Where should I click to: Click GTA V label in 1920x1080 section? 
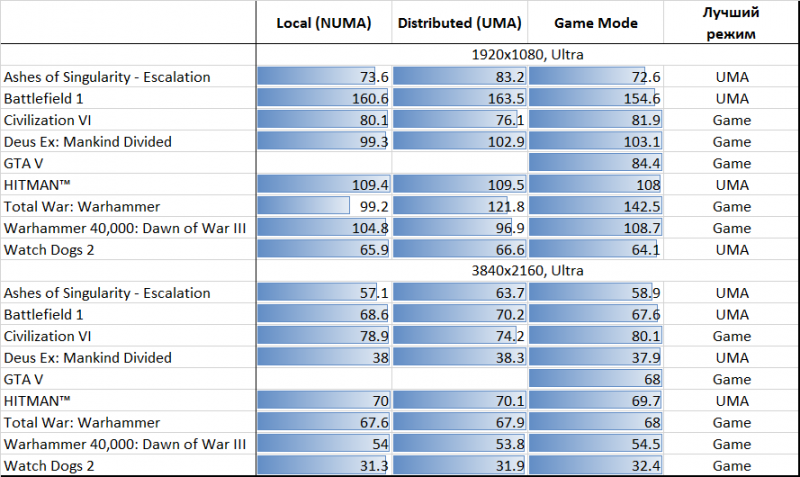pos(23,163)
